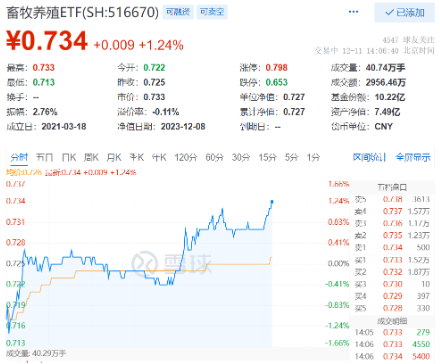This screenshot has height=364, width=440.
Task: Switch to the 月K chart tab
Action: (114, 157)
